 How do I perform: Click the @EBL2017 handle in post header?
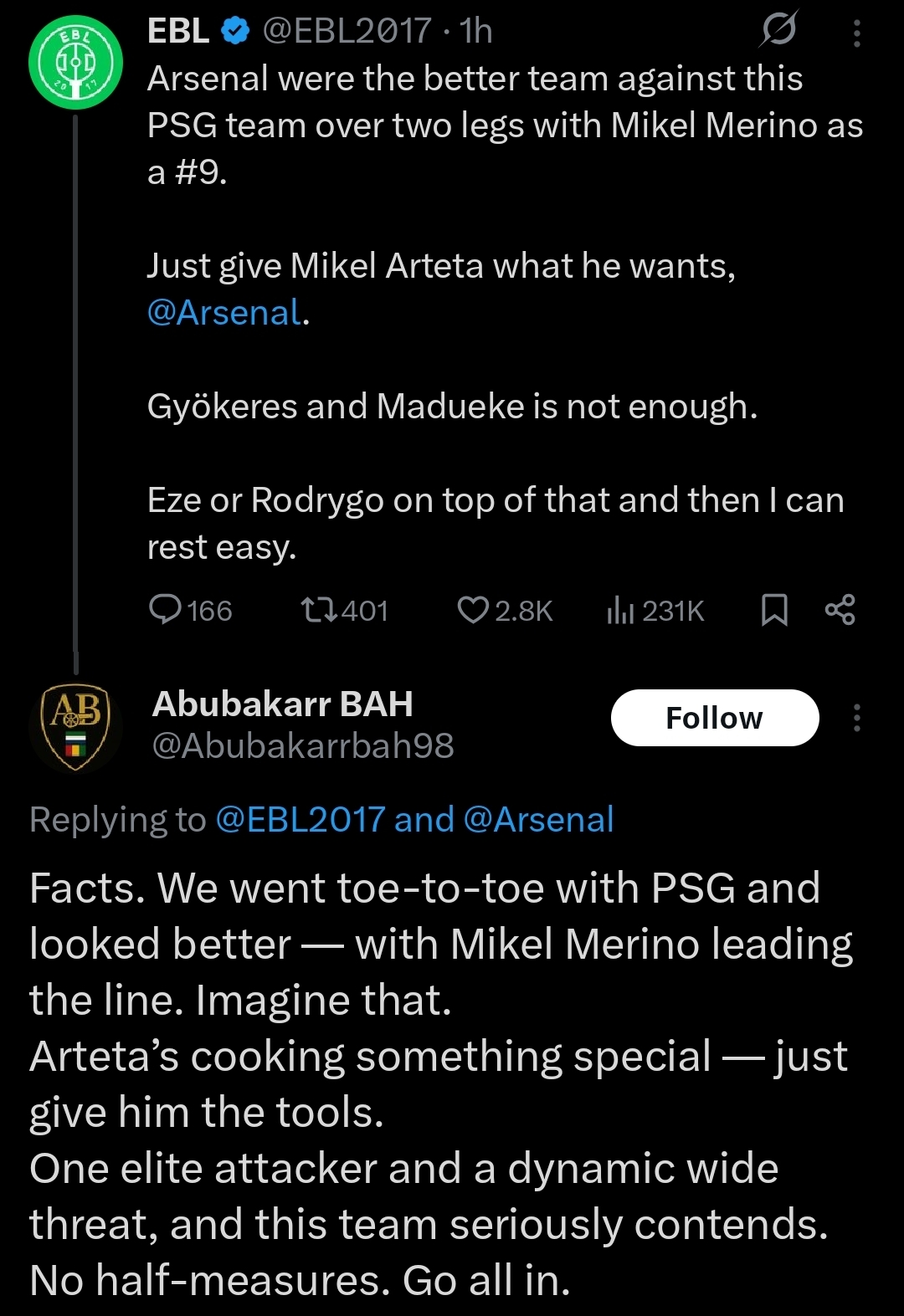coord(347,31)
